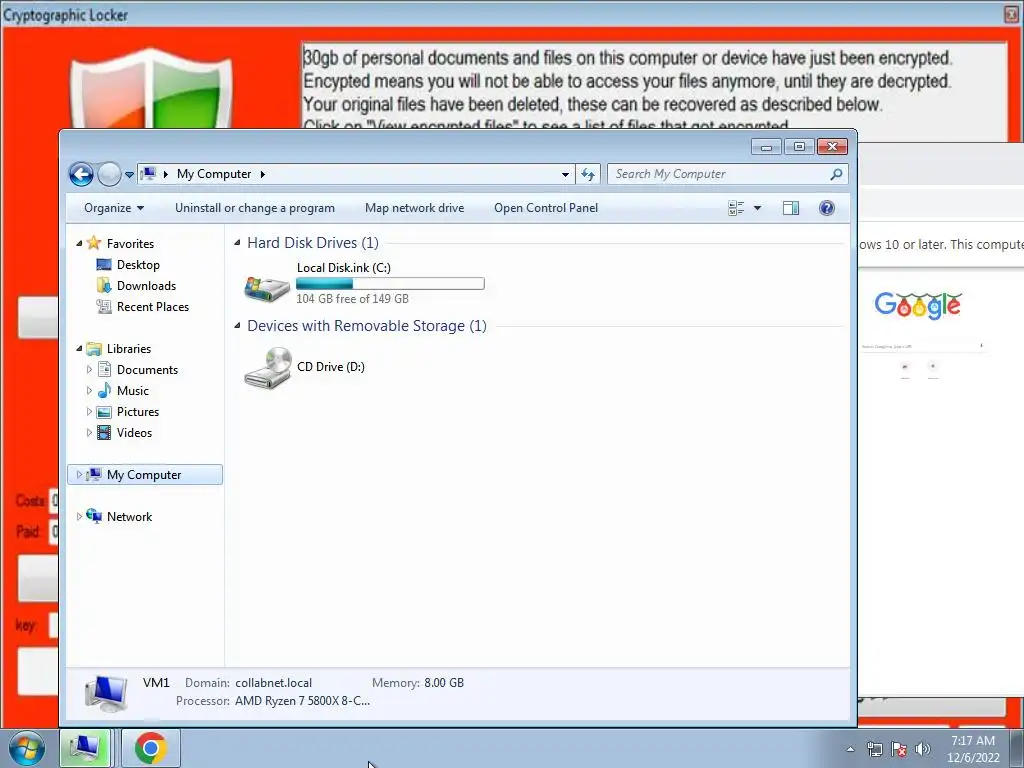
Task: Click the network tray icon
Action: pyautogui.click(x=874, y=749)
